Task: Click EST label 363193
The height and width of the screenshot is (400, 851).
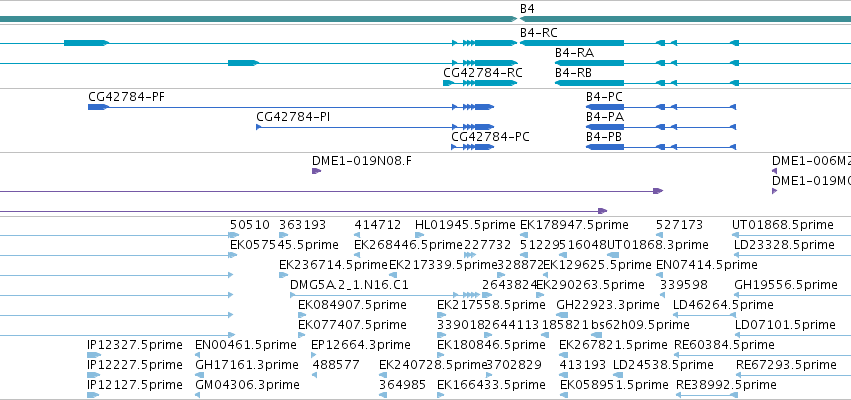Action: point(302,225)
